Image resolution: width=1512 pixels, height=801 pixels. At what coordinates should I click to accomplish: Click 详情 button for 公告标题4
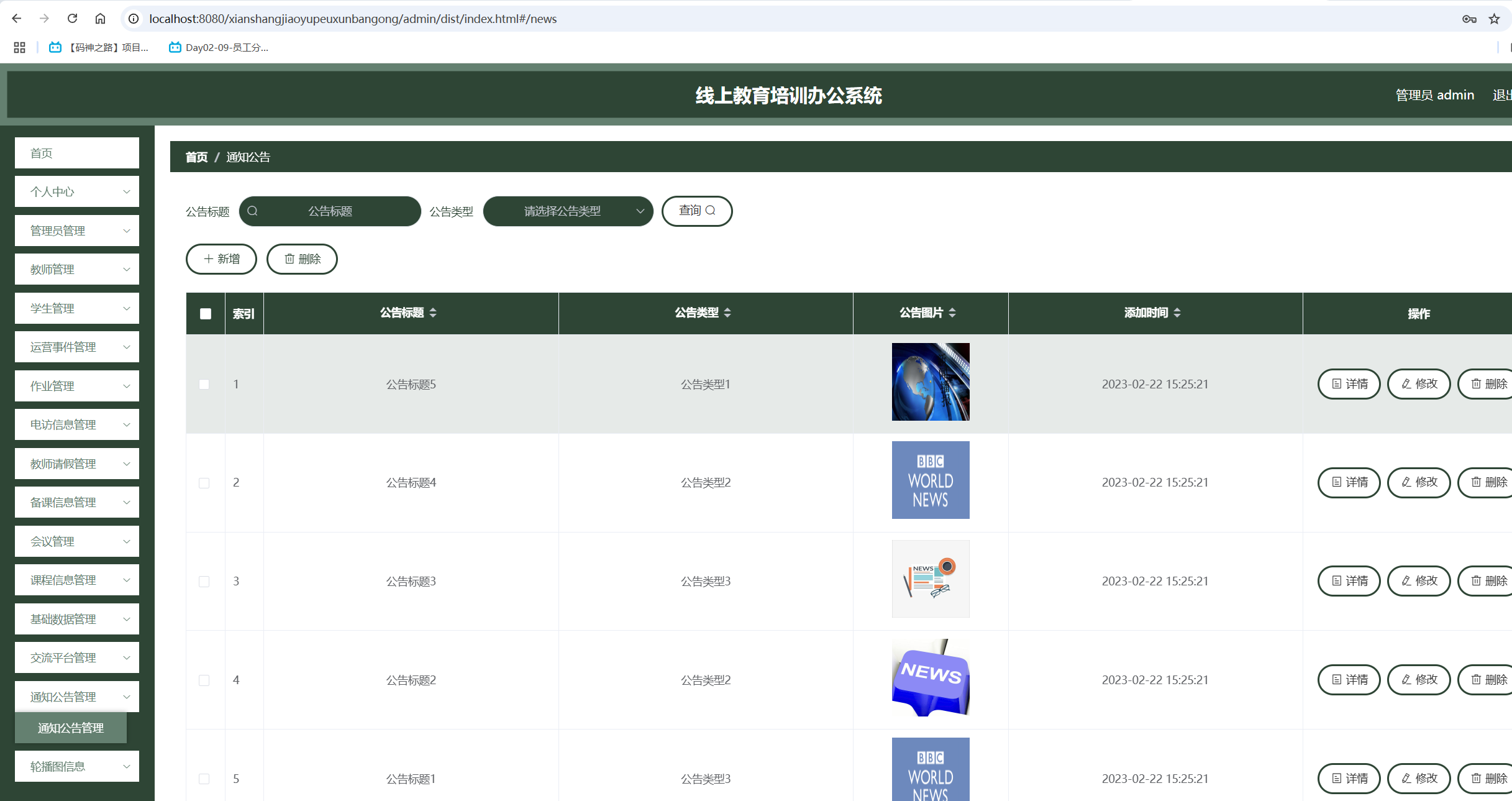[x=1349, y=482]
